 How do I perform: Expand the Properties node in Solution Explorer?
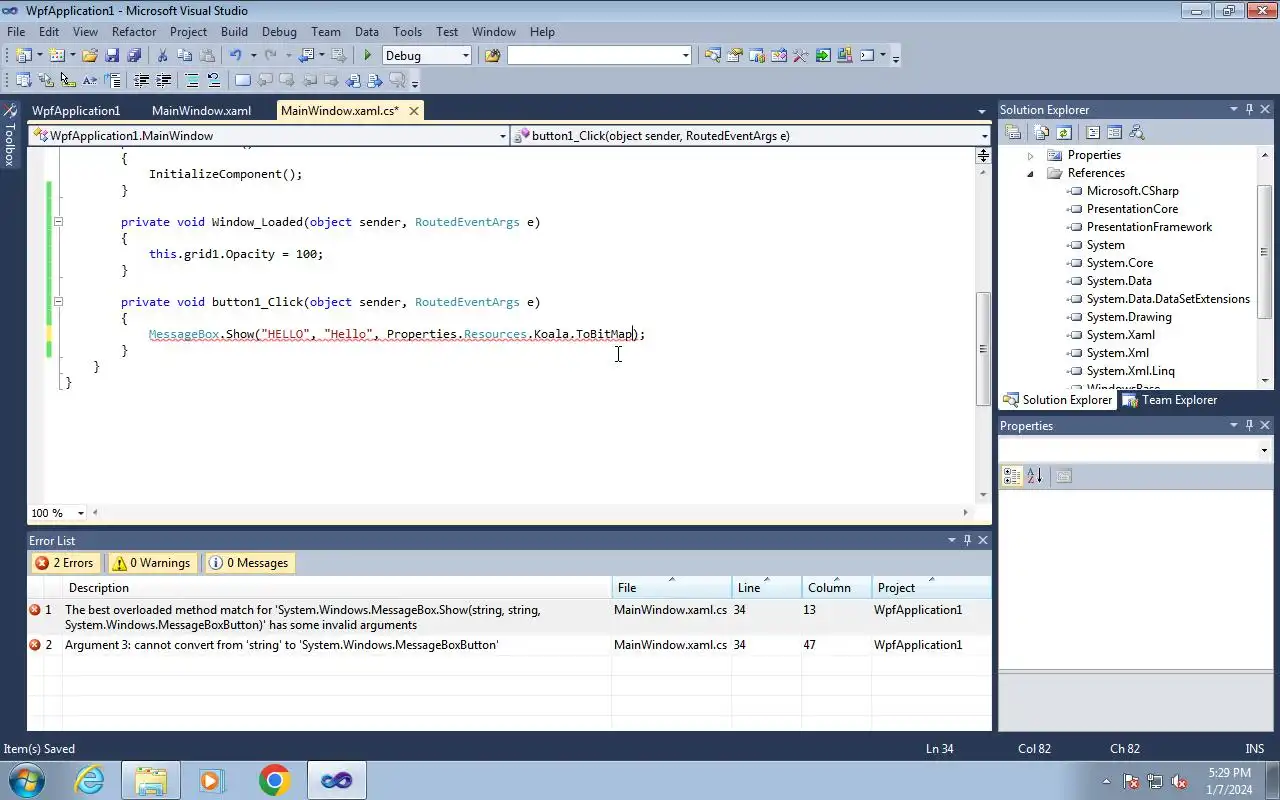tap(1031, 155)
